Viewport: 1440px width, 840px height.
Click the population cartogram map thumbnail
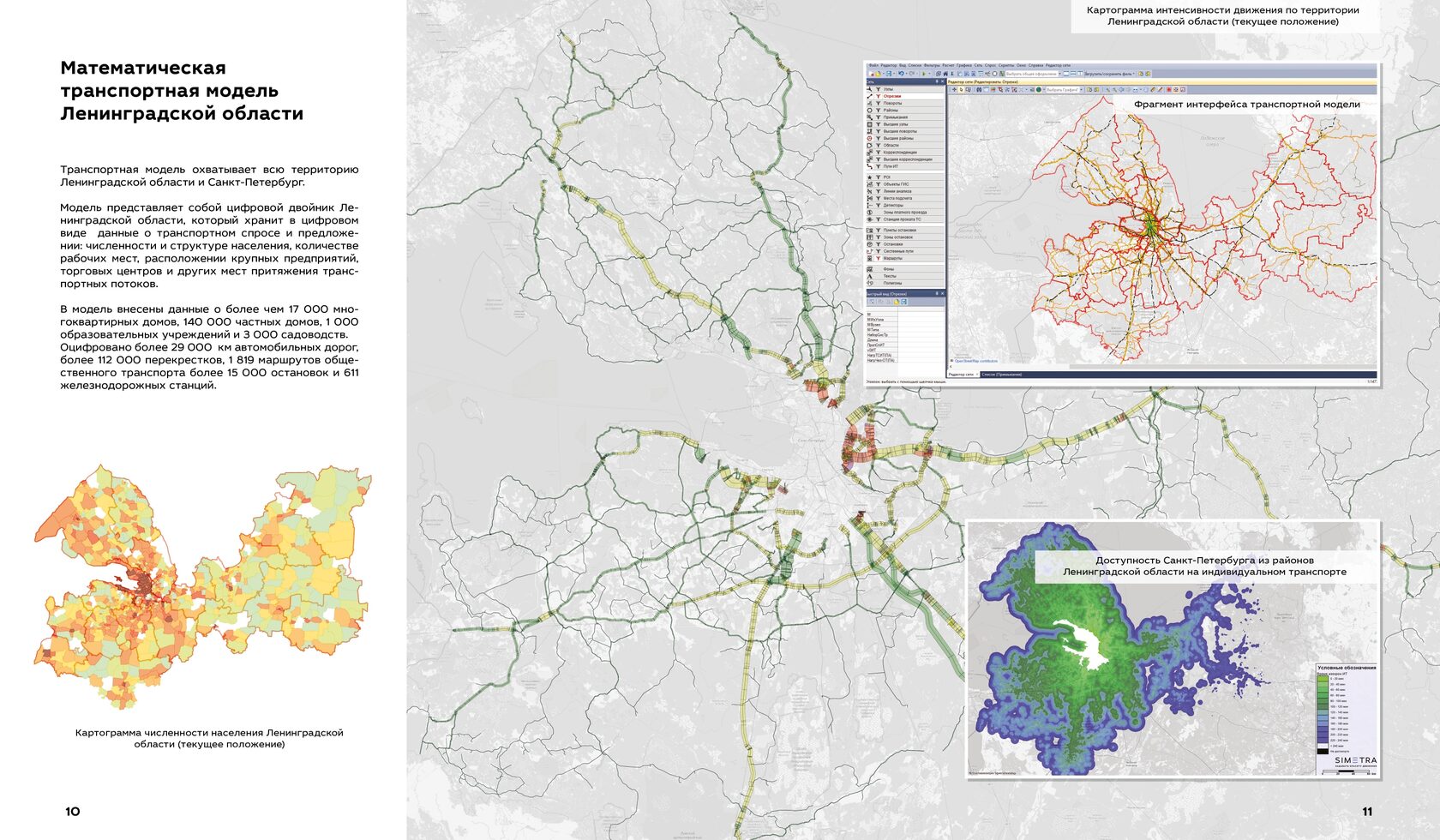[x=203, y=587]
